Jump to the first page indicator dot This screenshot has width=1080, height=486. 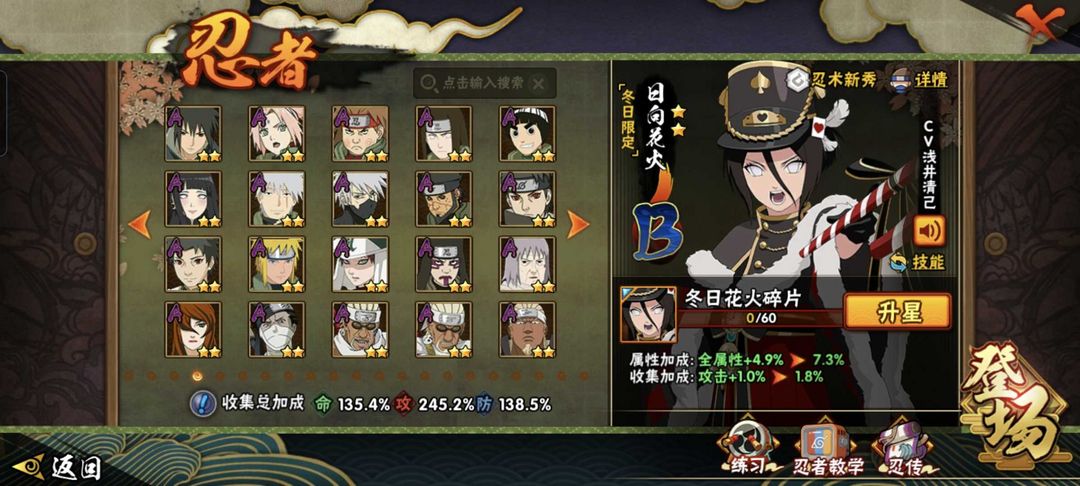click(x=129, y=376)
